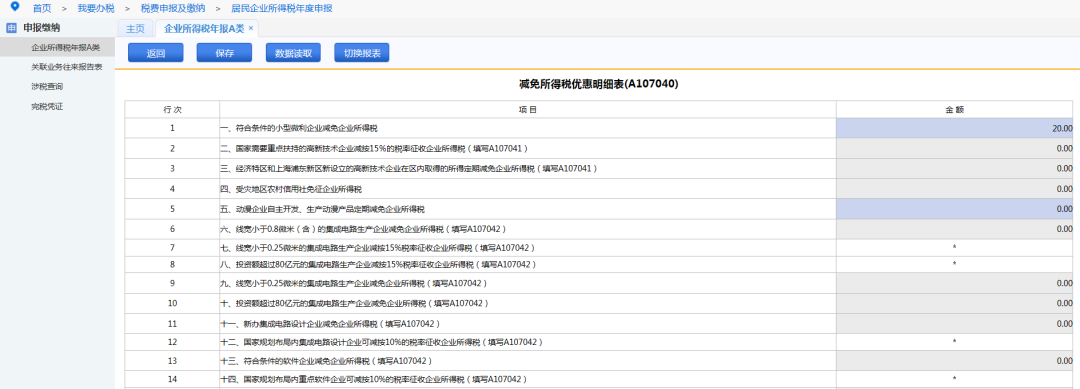Edit amount field for row 5 动漫企业

click(x=955, y=209)
